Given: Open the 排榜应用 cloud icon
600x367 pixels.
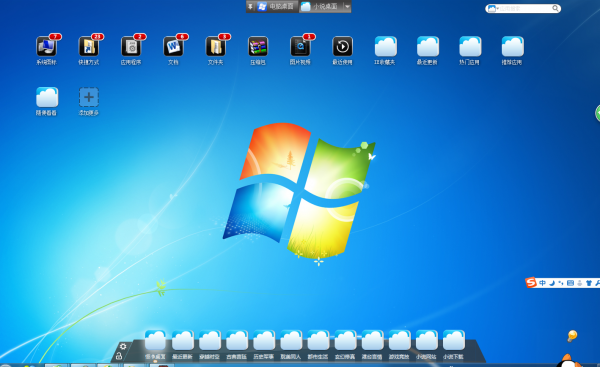Looking at the screenshot, I should [x=513, y=47].
